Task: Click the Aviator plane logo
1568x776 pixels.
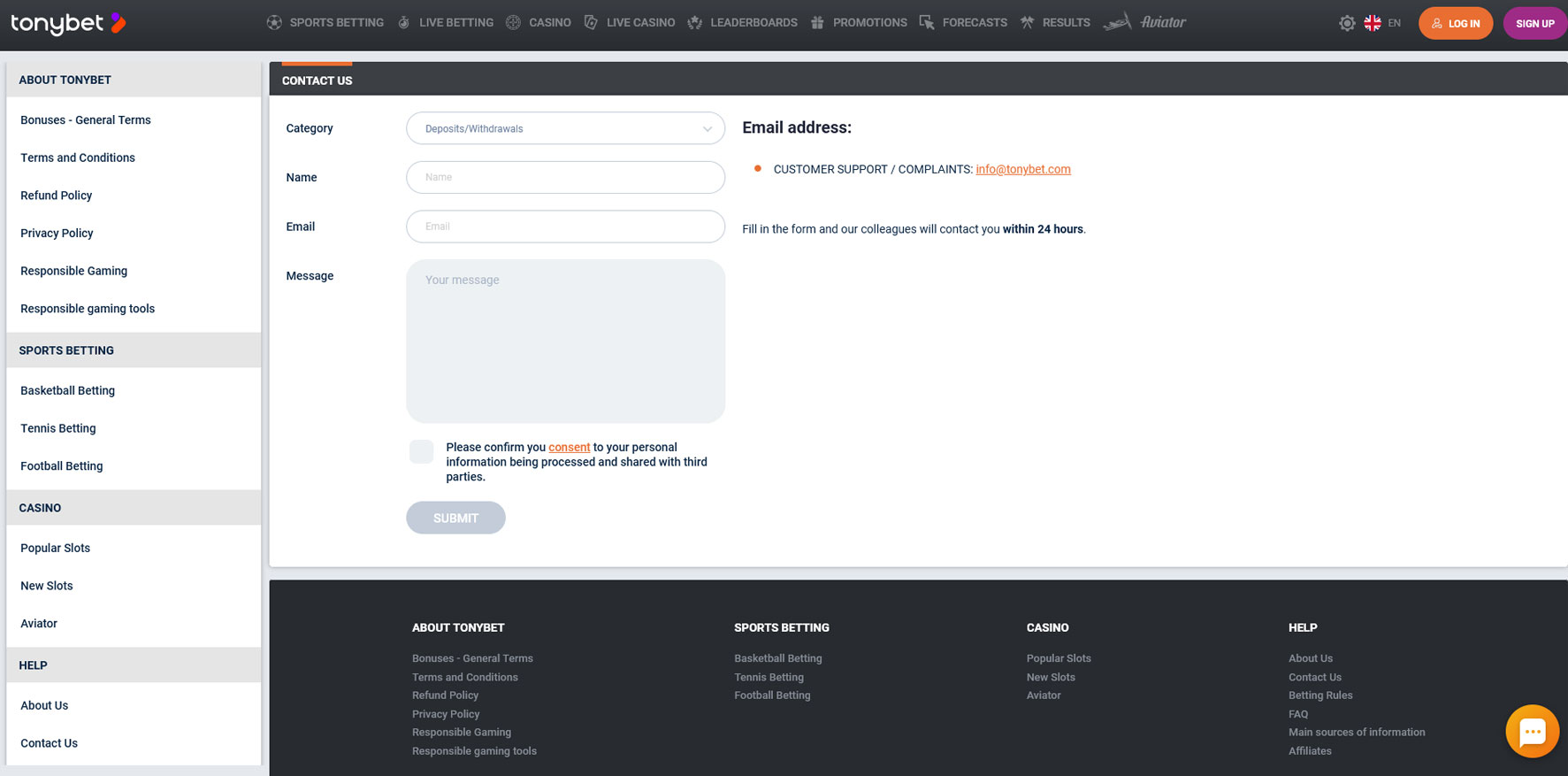Action: [1145, 23]
